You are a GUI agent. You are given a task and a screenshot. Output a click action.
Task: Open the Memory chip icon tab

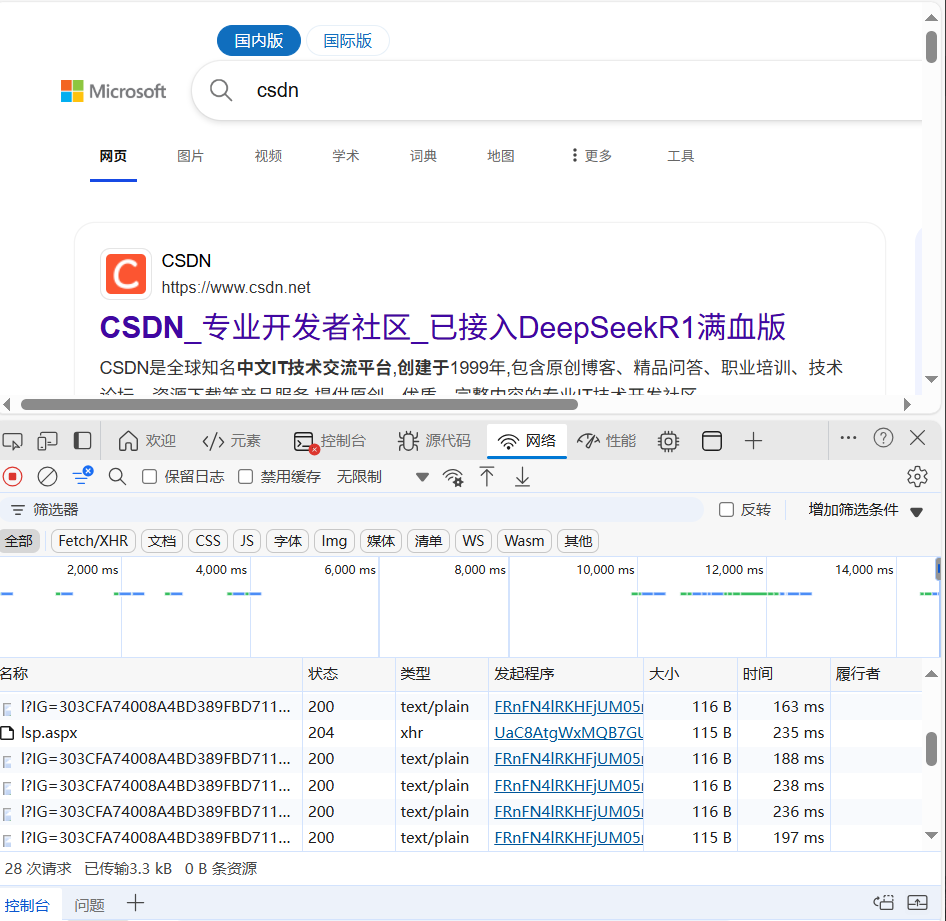(x=668, y=442)
